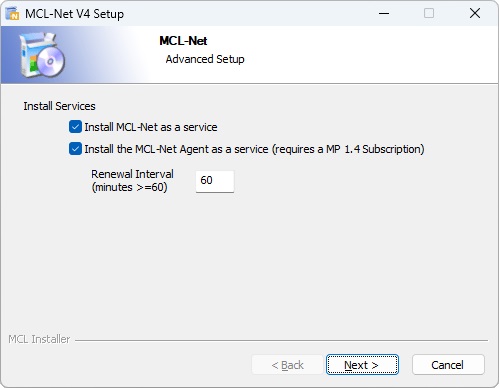The width and height of the screenshot is (499, 388).
Task: Click the blue gradient area of header banner
Action: [x=100, y=55]
